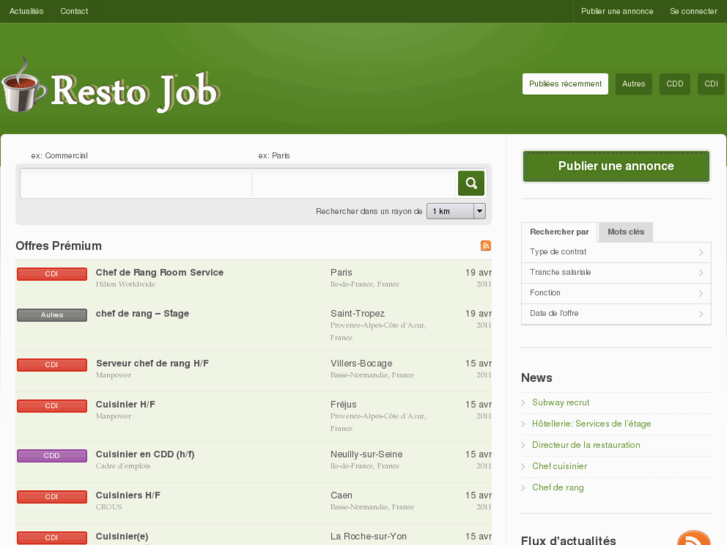This screenshot has height=545, width=727.
Task: Click the Autres badge for chef de rang – Stage
Action: [x=52, y=315]
